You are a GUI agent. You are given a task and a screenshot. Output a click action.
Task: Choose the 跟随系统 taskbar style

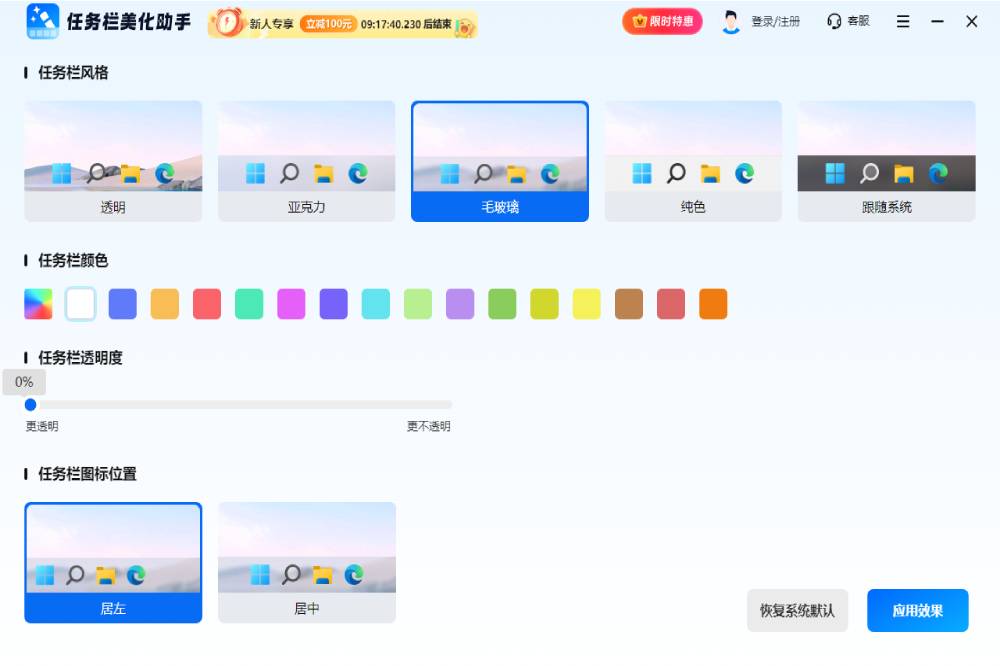tap(886, 160)
